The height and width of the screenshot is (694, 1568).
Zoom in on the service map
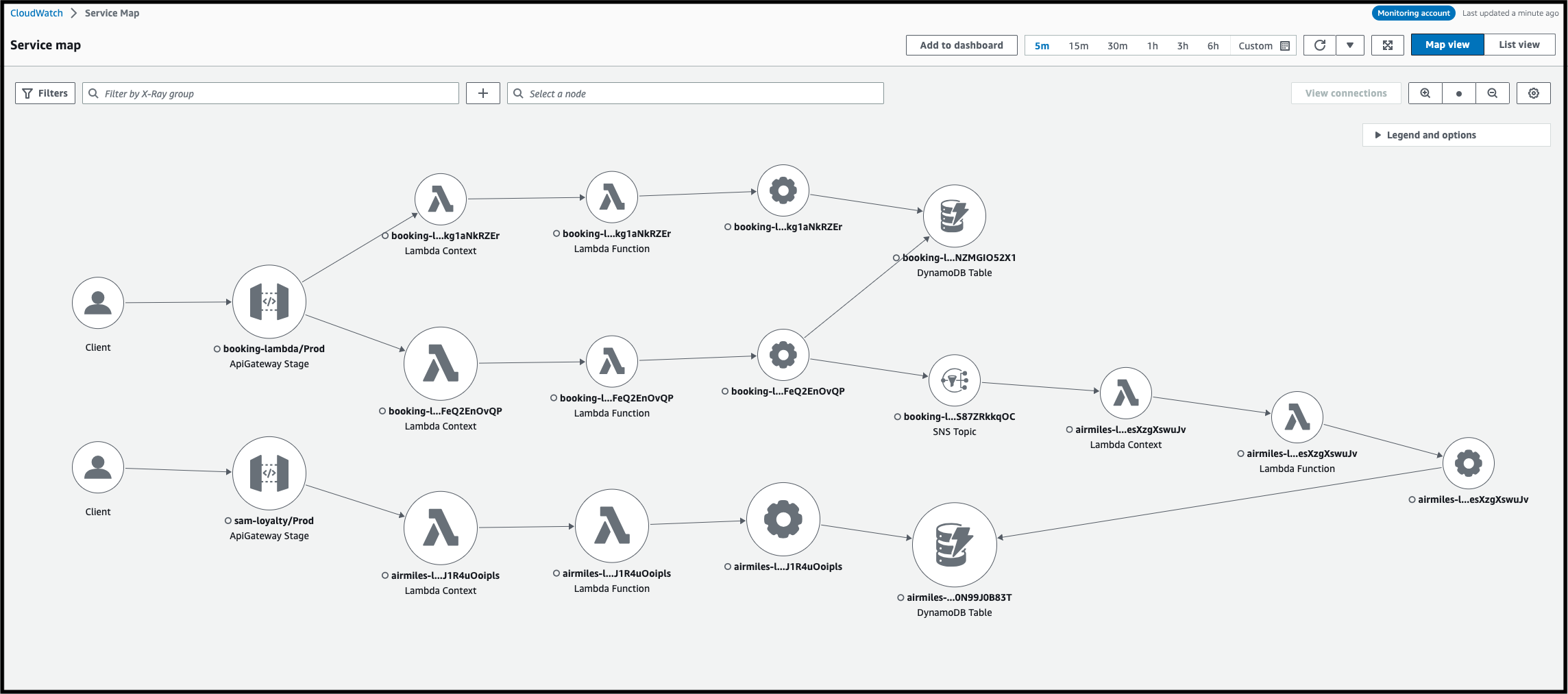[x=1425, y=93]
